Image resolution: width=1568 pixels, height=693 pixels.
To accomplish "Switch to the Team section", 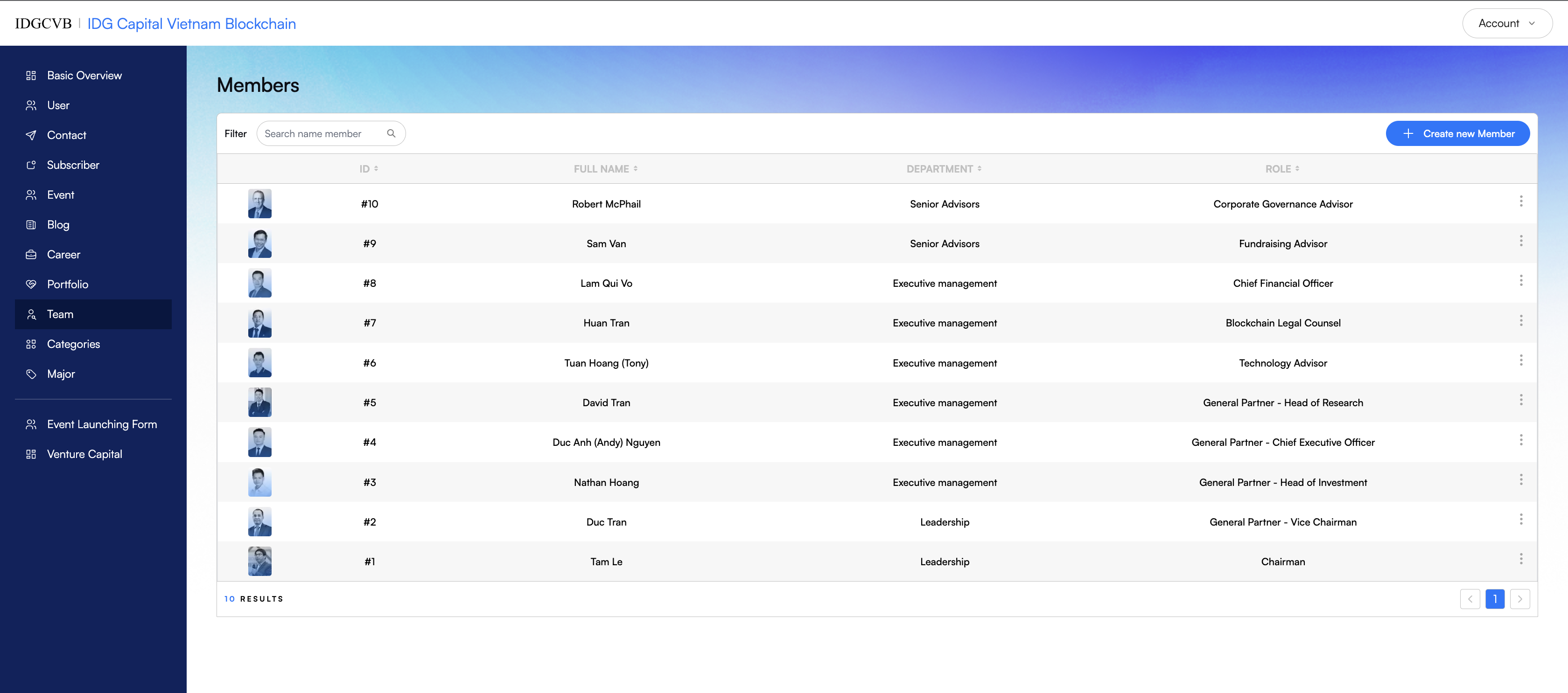I will 60,314.
